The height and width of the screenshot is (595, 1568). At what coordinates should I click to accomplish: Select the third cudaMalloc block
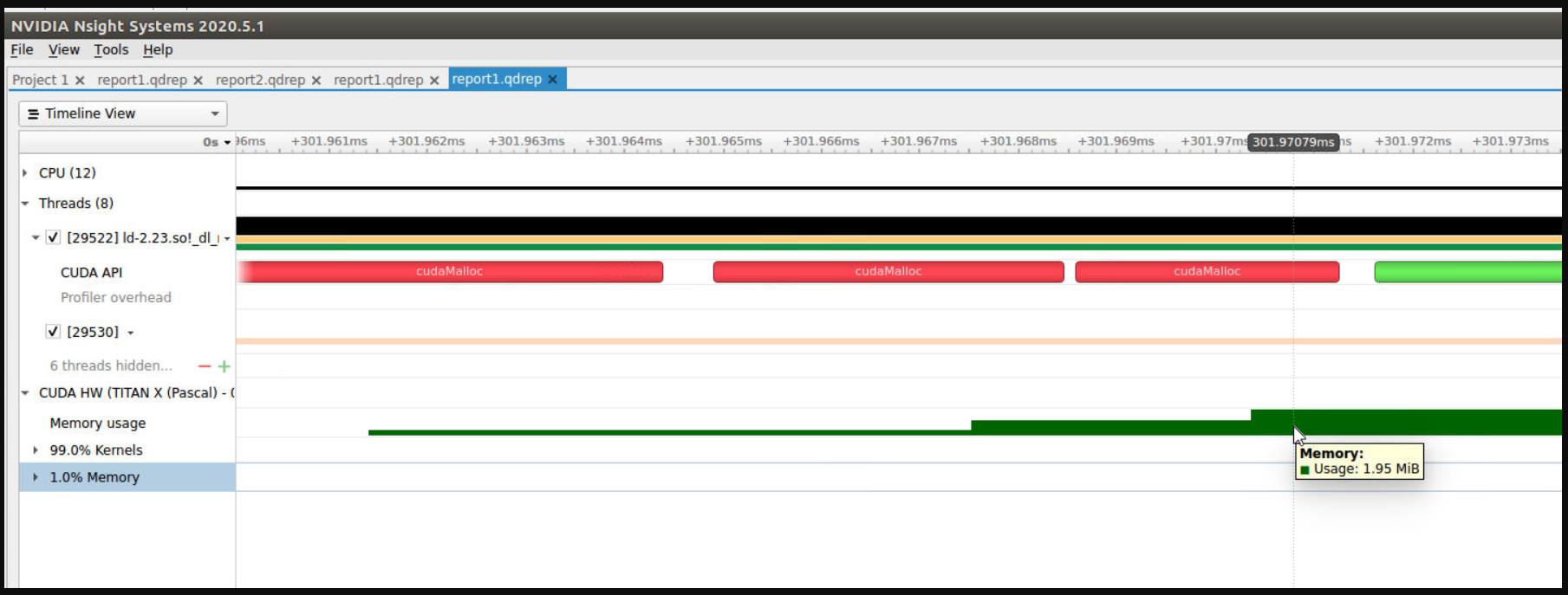coord(1207,272)
